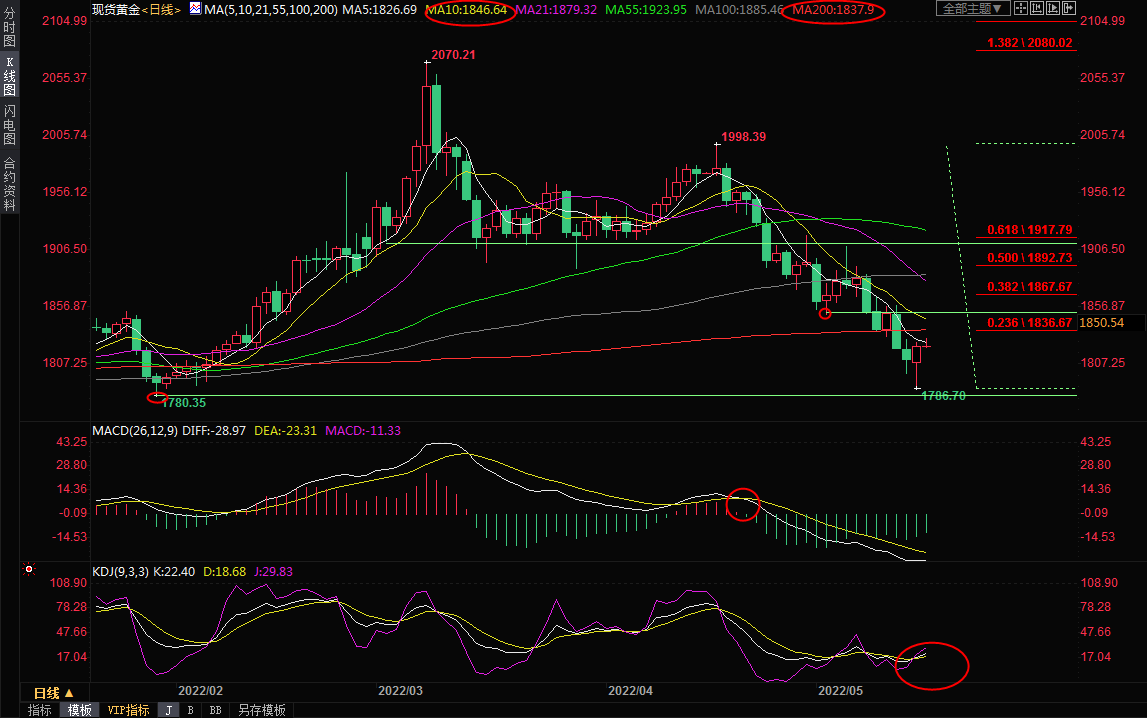Open the 全部主题 dropdown
This screenshot has height=718, width=1147.
973,9
